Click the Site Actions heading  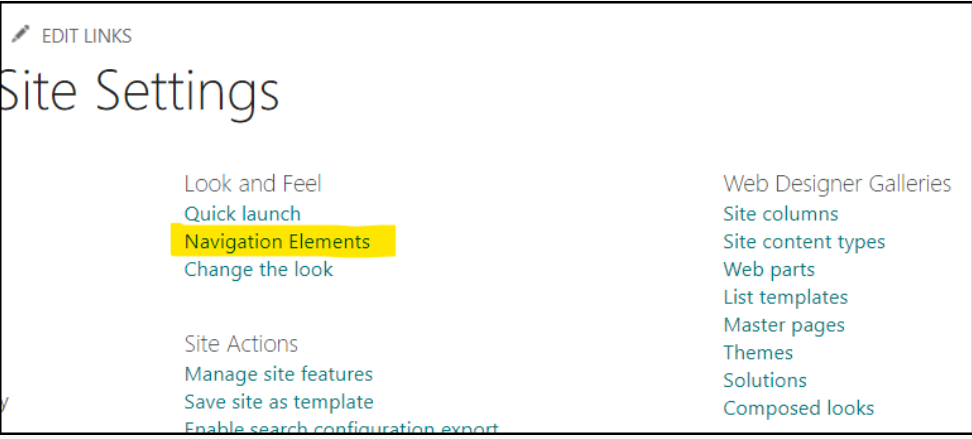pyautogui.click(x=241, y=344)
